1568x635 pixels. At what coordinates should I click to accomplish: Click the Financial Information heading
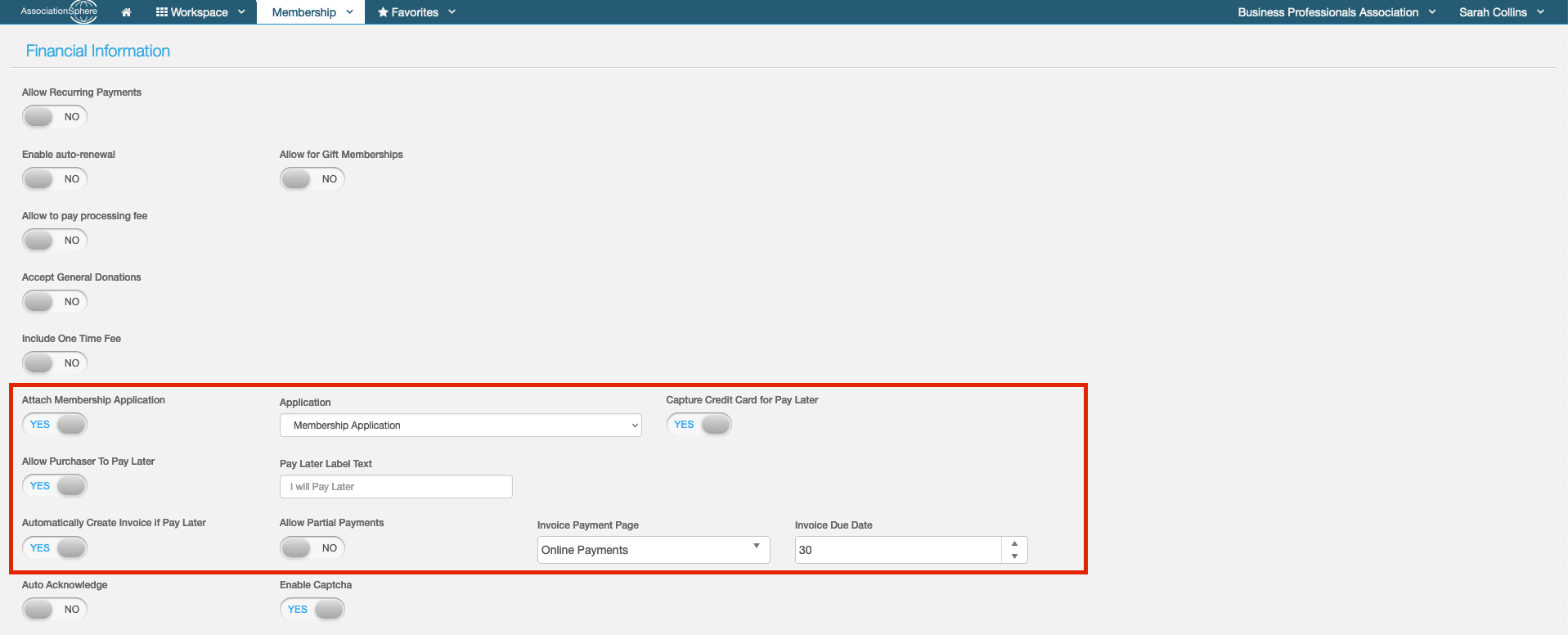[98, 51]
